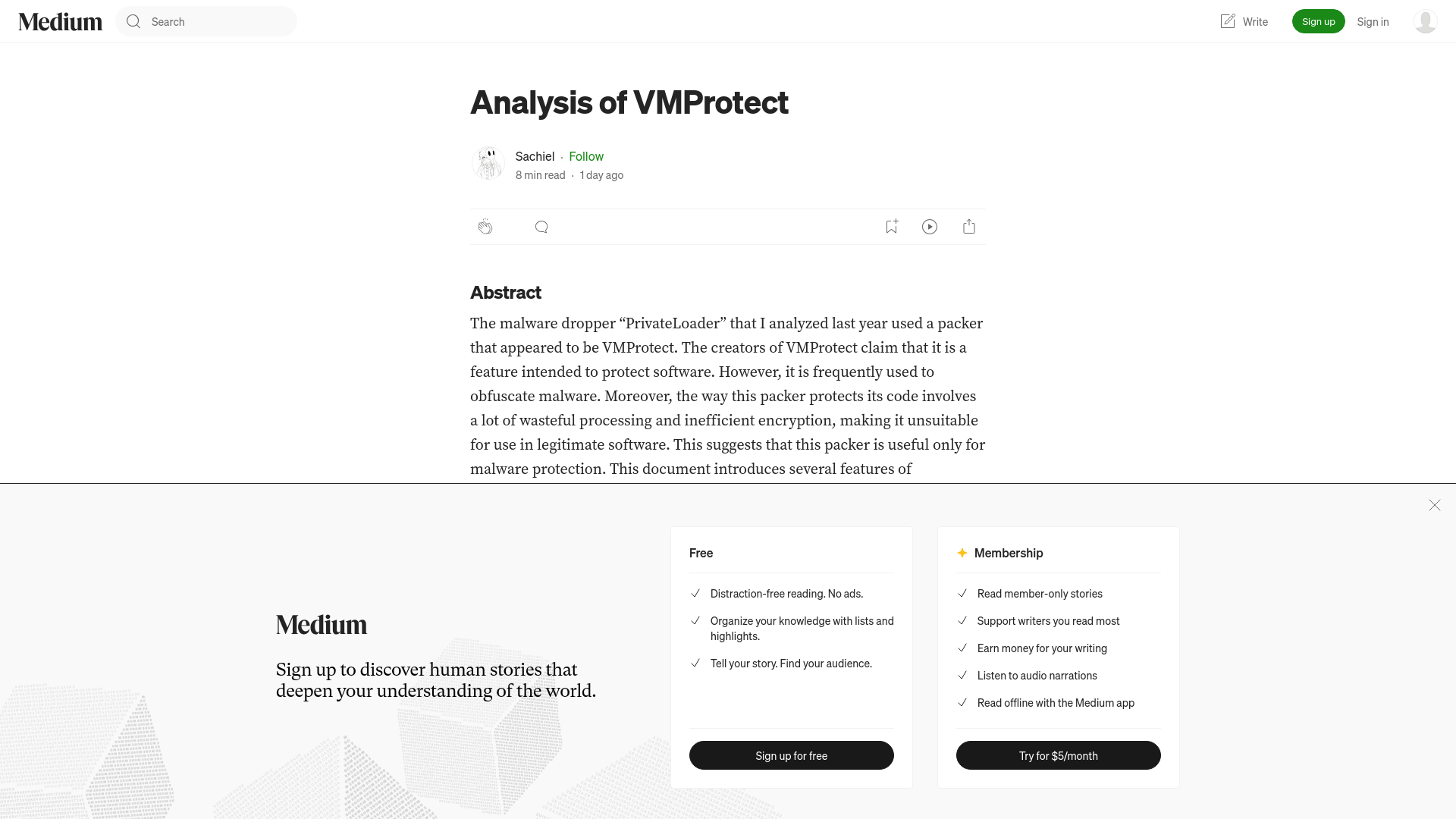Click the Free tier distraction-free checkbox
The width and height of the screenshot is (1456, 819).
click(696, 593)
